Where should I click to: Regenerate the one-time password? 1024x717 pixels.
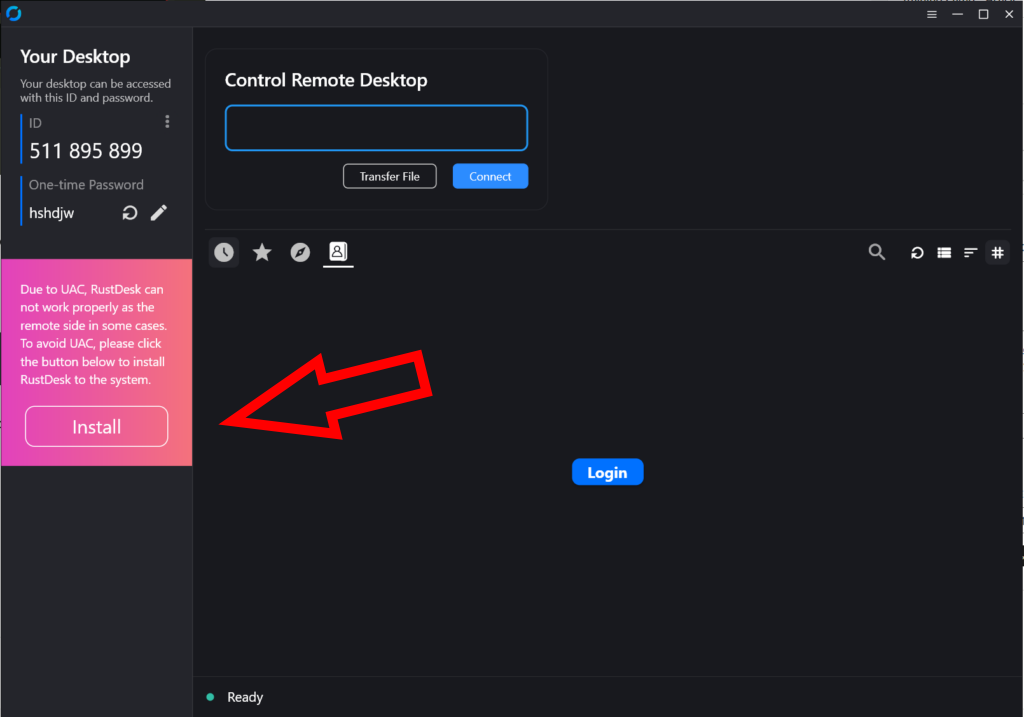(130, 213)
